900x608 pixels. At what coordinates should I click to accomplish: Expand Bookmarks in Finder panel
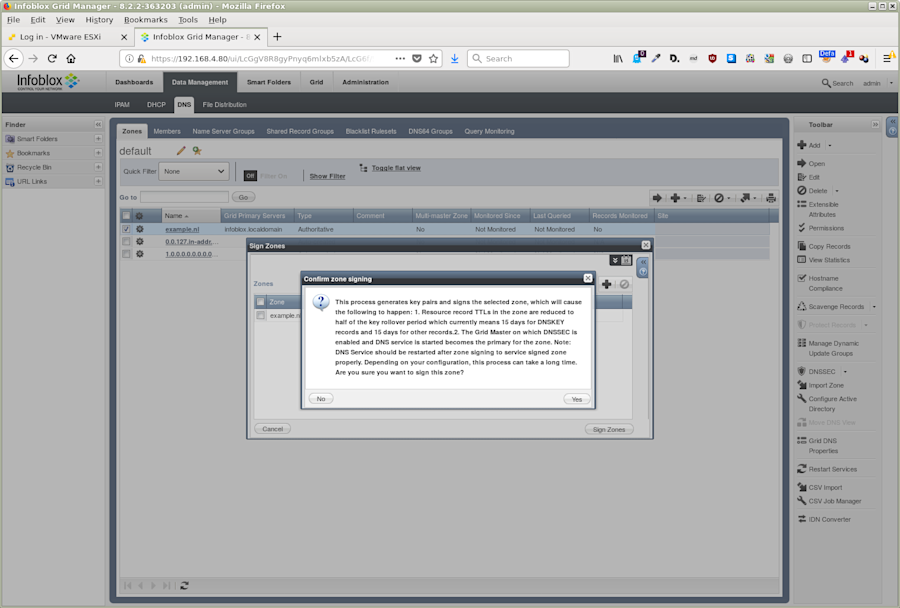(x=98, y=153)
